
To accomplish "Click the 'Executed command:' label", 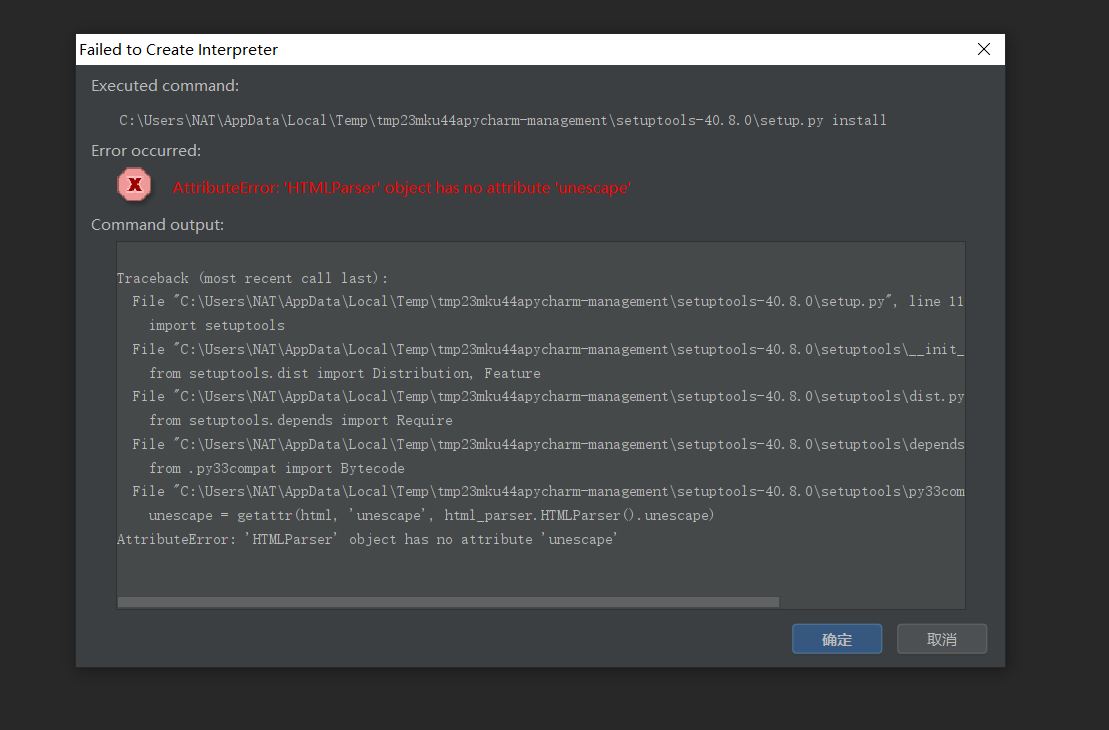I will 165,86.
